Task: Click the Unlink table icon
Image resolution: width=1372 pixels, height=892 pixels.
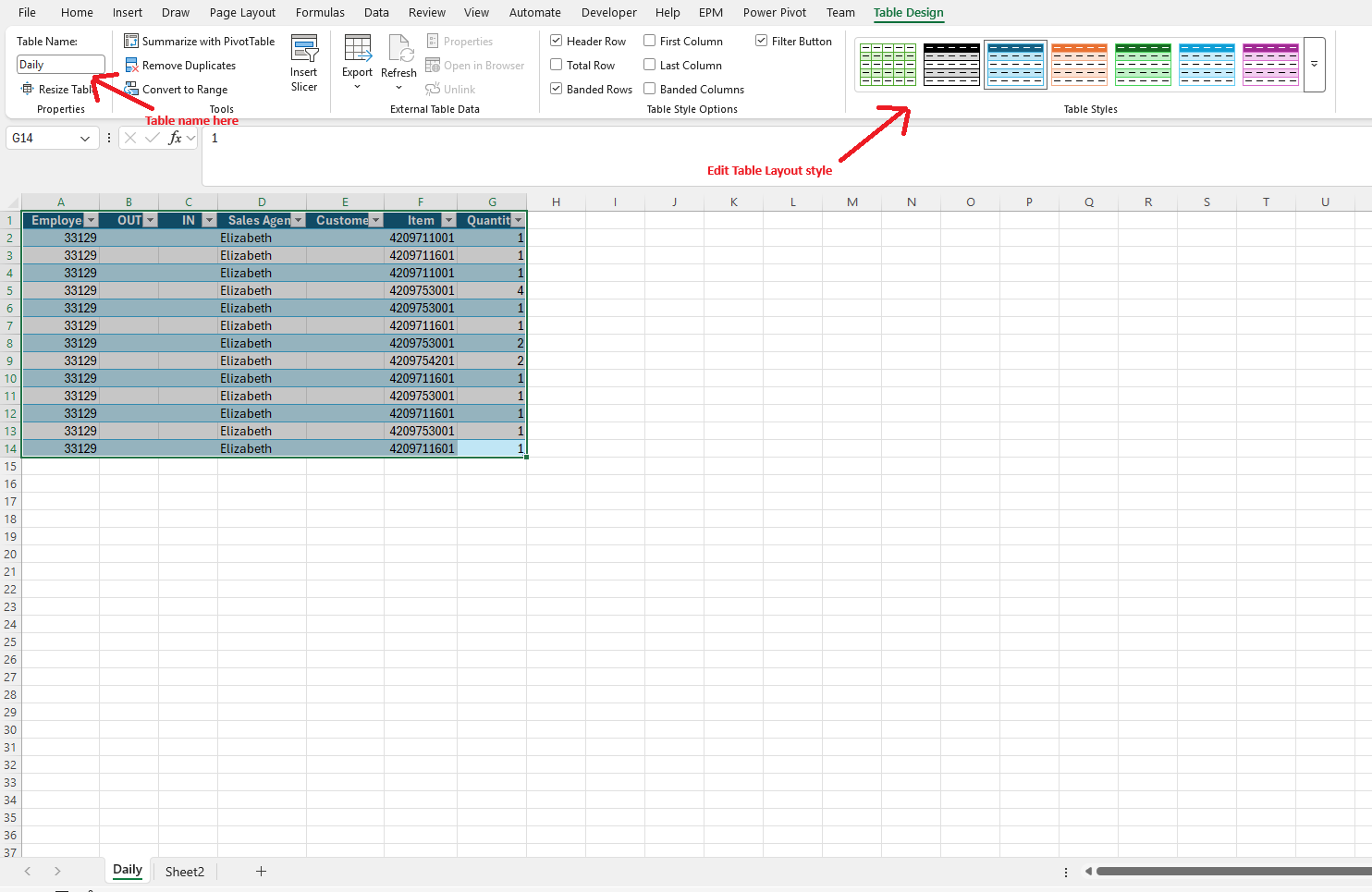Action: point(432,90)
